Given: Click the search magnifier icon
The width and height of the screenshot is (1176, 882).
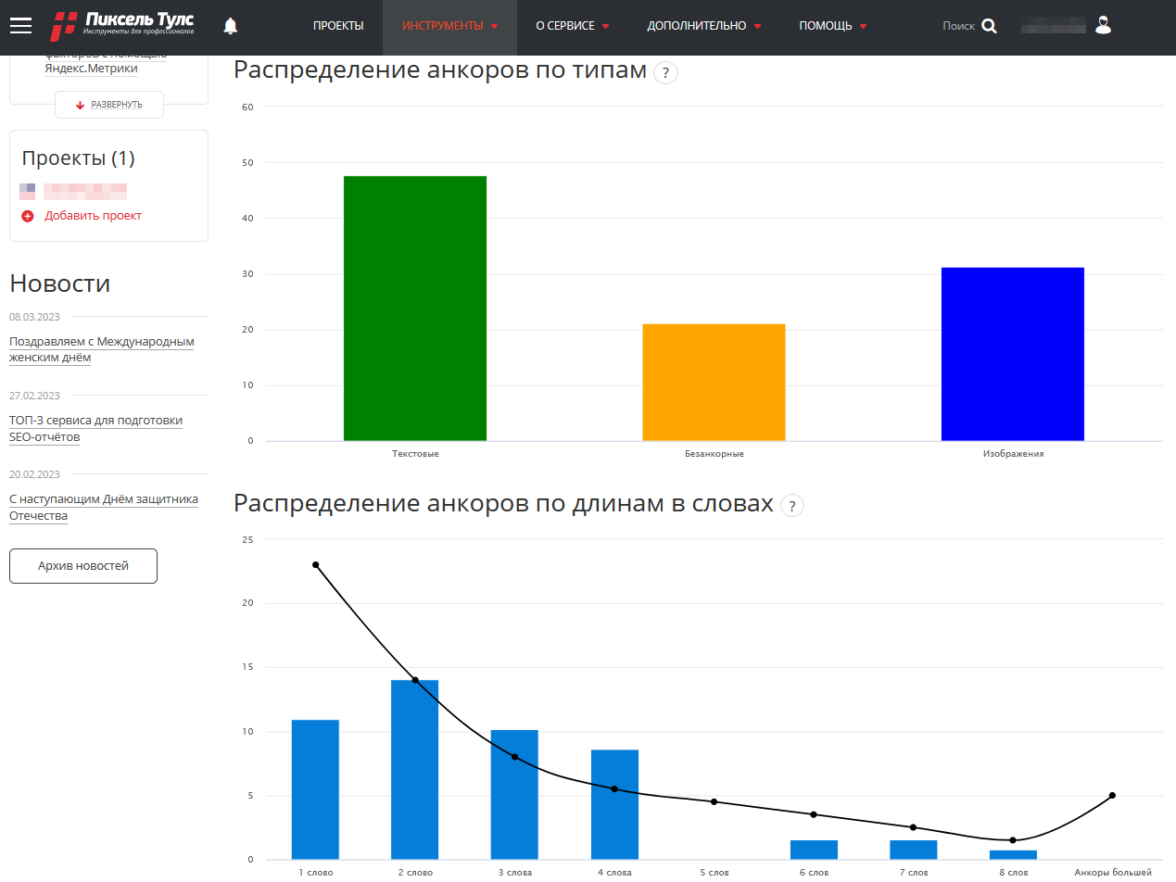Looking at the screenshot, I should [989, 26].
